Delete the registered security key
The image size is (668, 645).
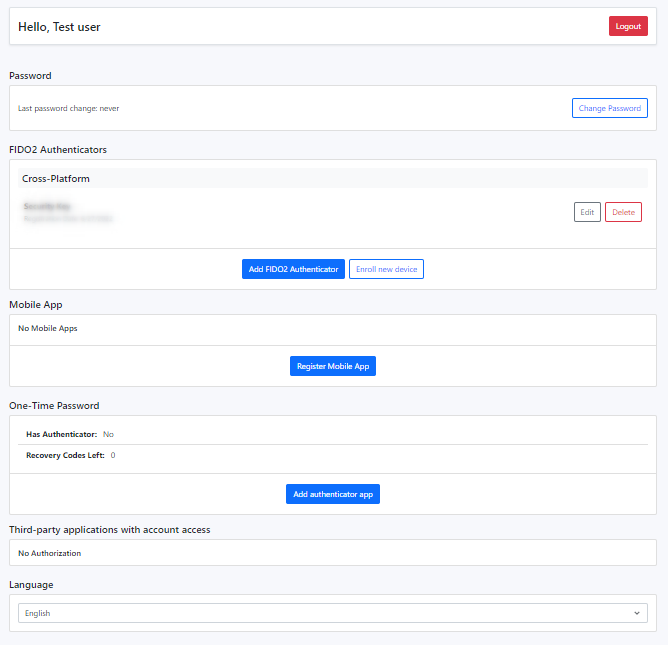point(623,212)
